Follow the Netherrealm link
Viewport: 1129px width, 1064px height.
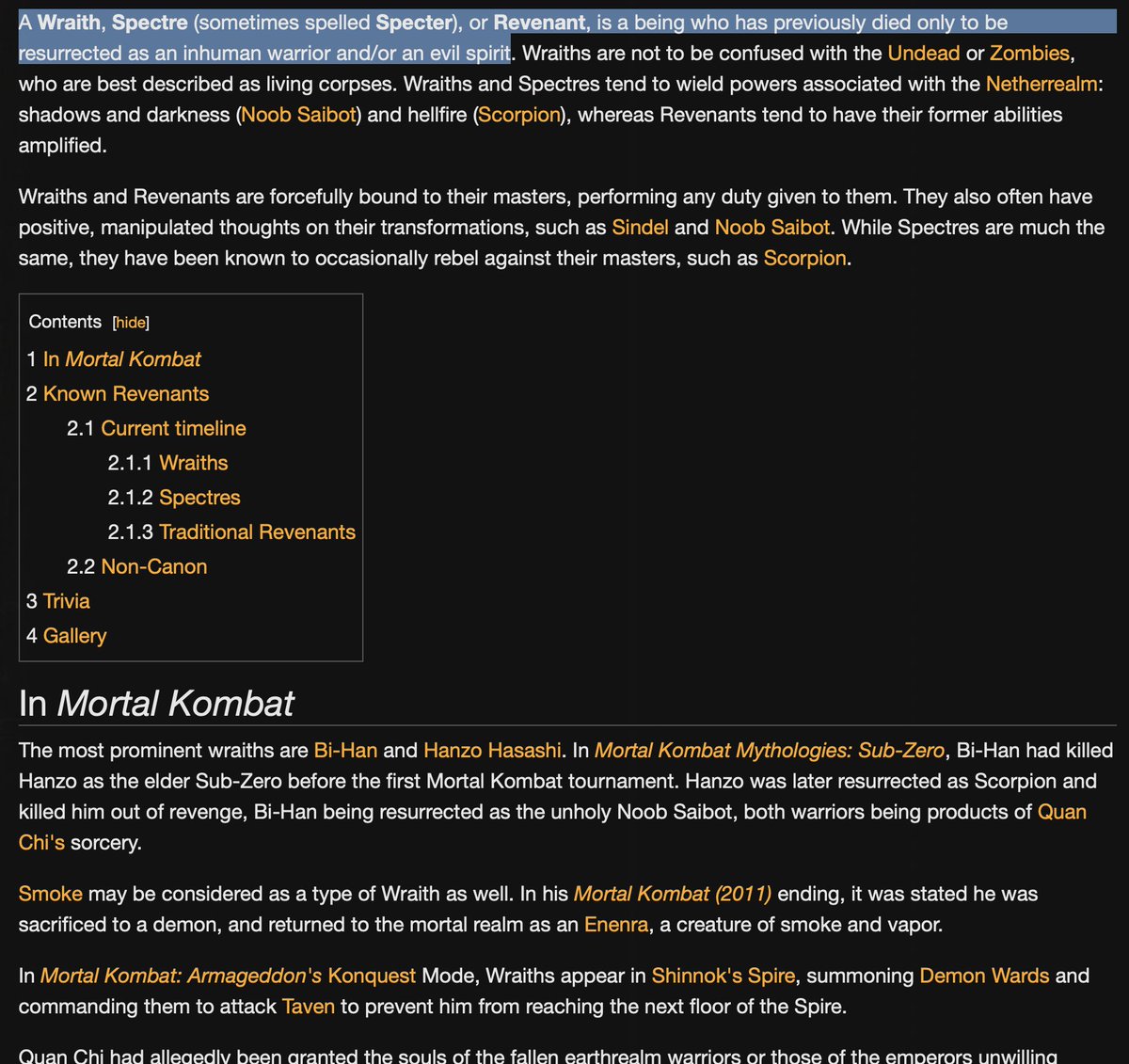1042,85
